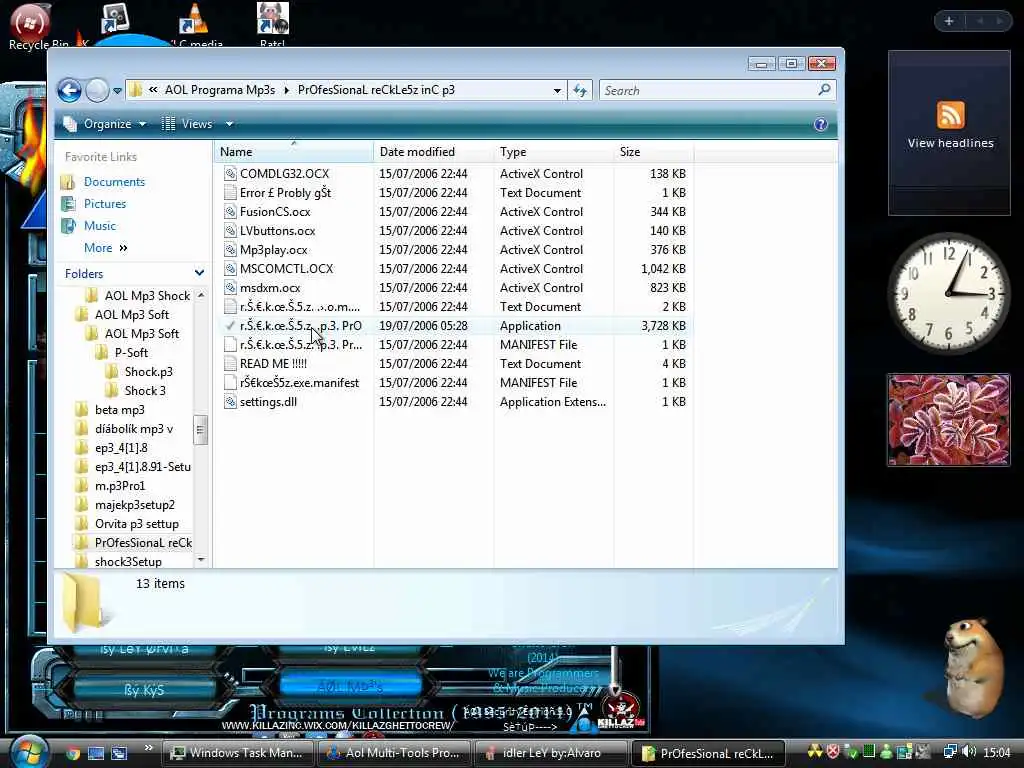Go back using the Back arrow button

tap(69, 90)
